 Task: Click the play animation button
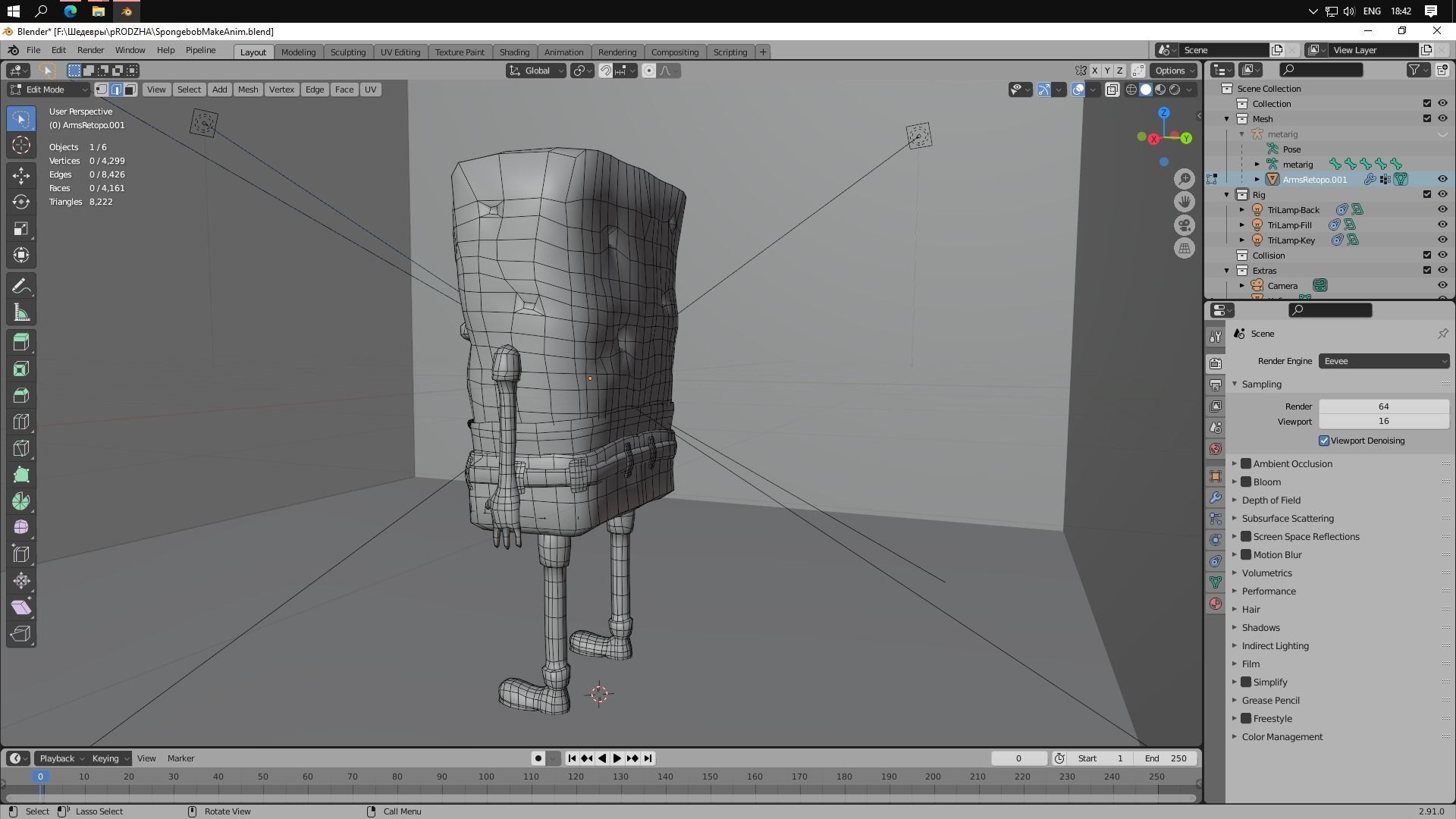pos(617,758)
